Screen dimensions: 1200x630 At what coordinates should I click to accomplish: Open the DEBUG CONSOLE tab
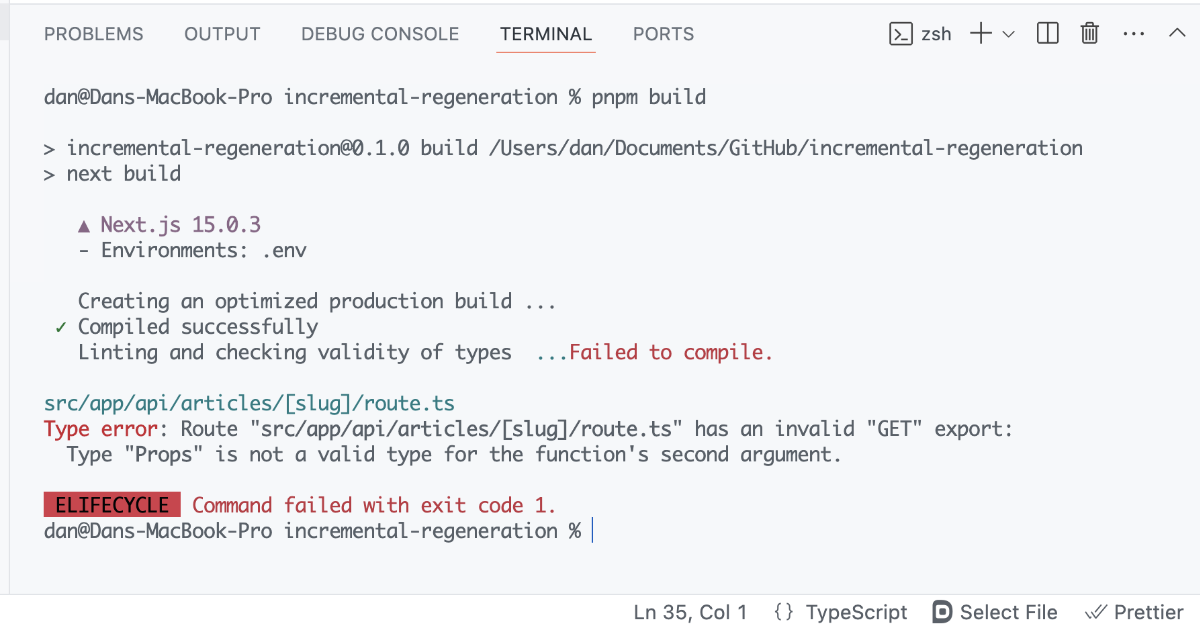[x=380, y=33]
